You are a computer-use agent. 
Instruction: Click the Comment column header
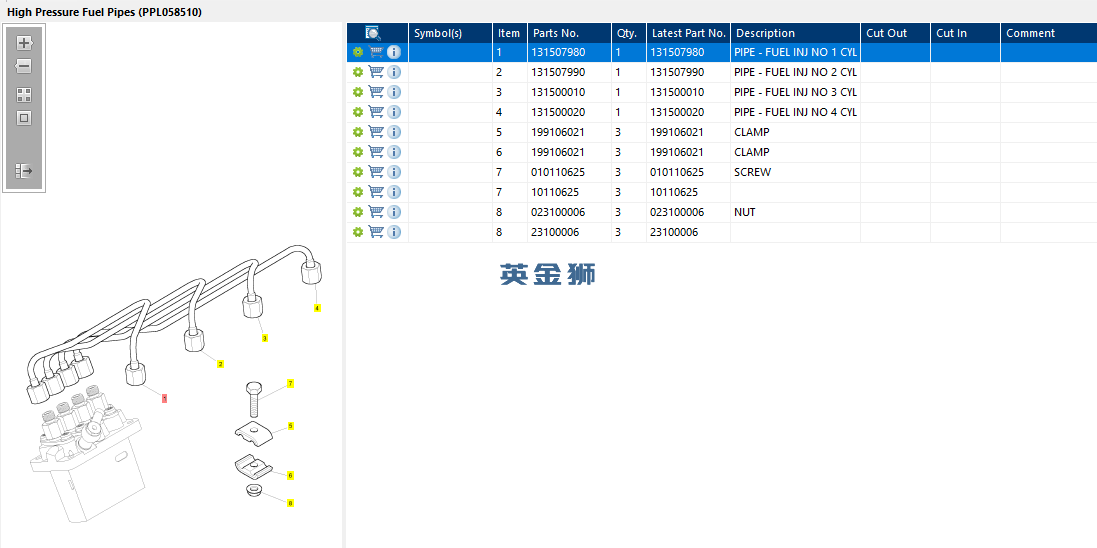(1049, 33)
